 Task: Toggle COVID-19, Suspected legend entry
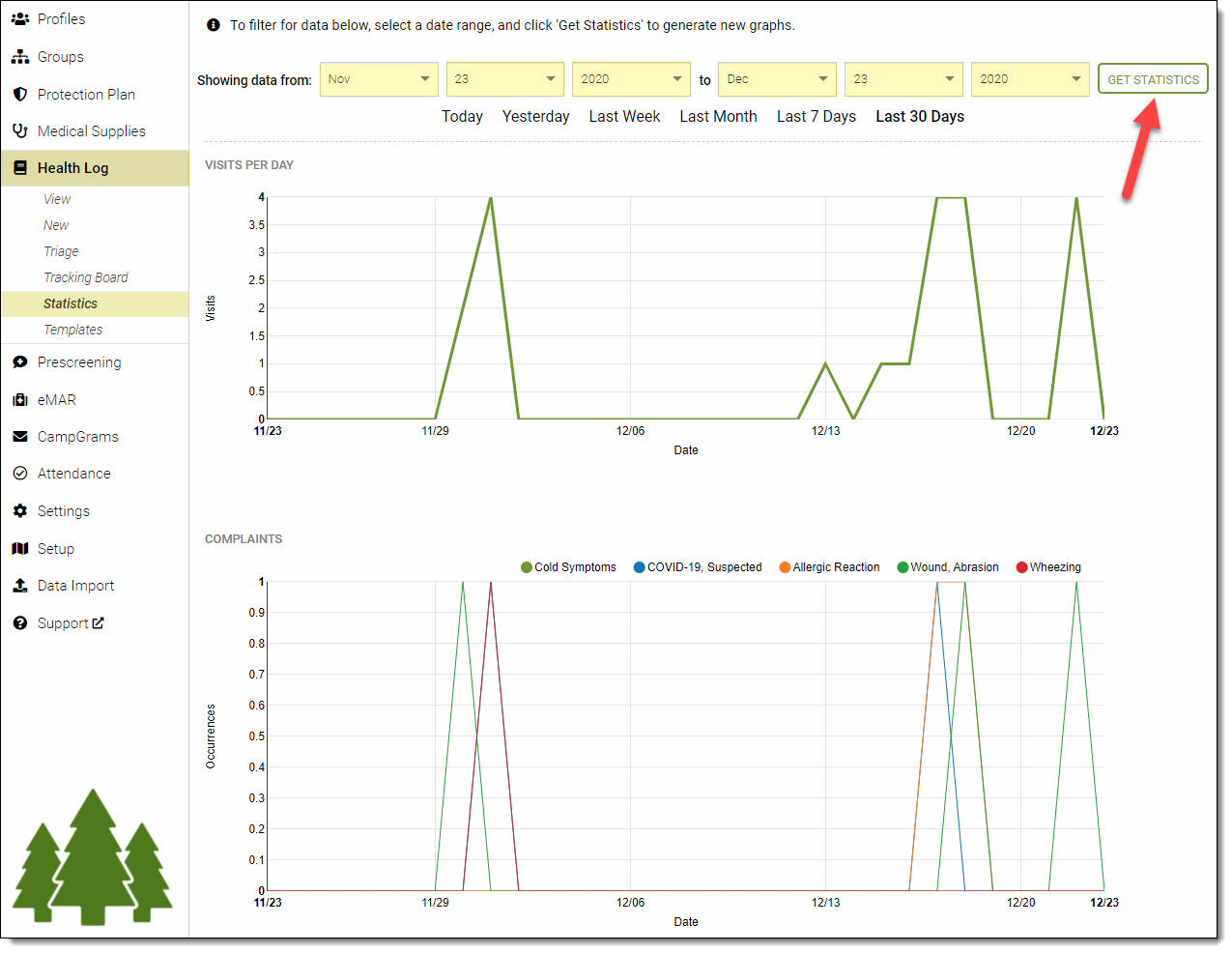tap(698, 567)
